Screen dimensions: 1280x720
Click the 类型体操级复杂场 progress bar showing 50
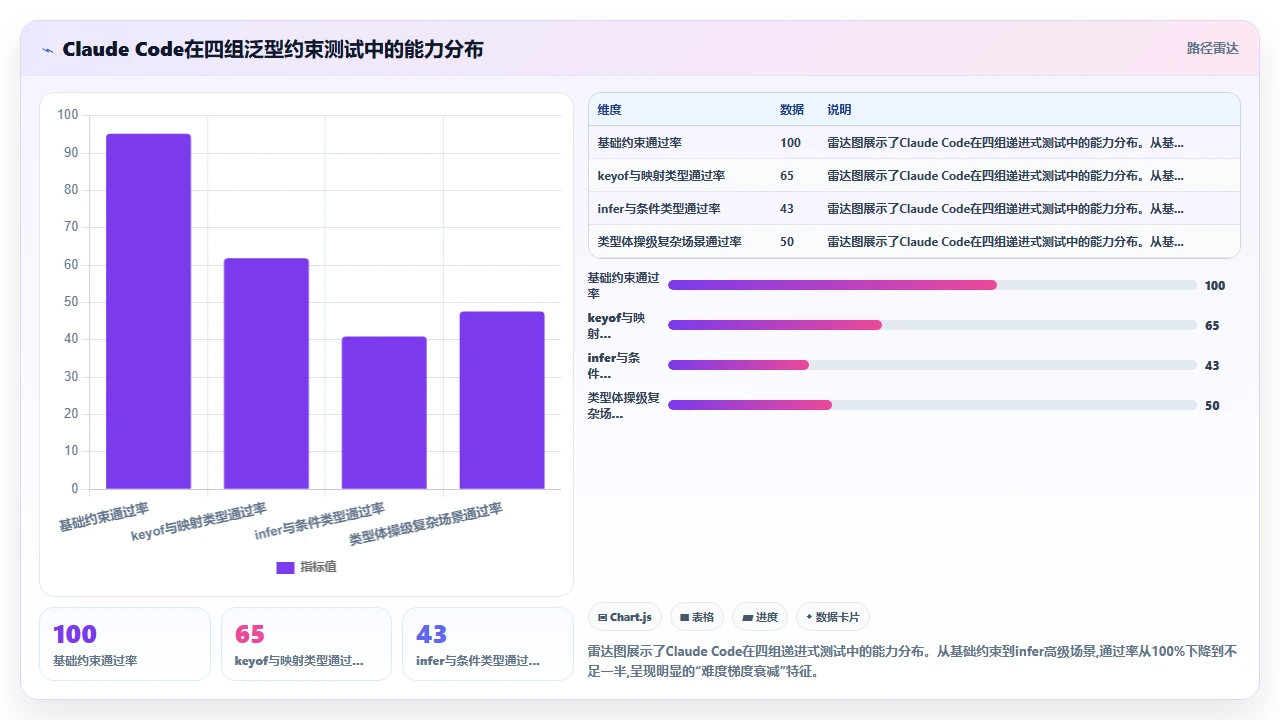932,405
